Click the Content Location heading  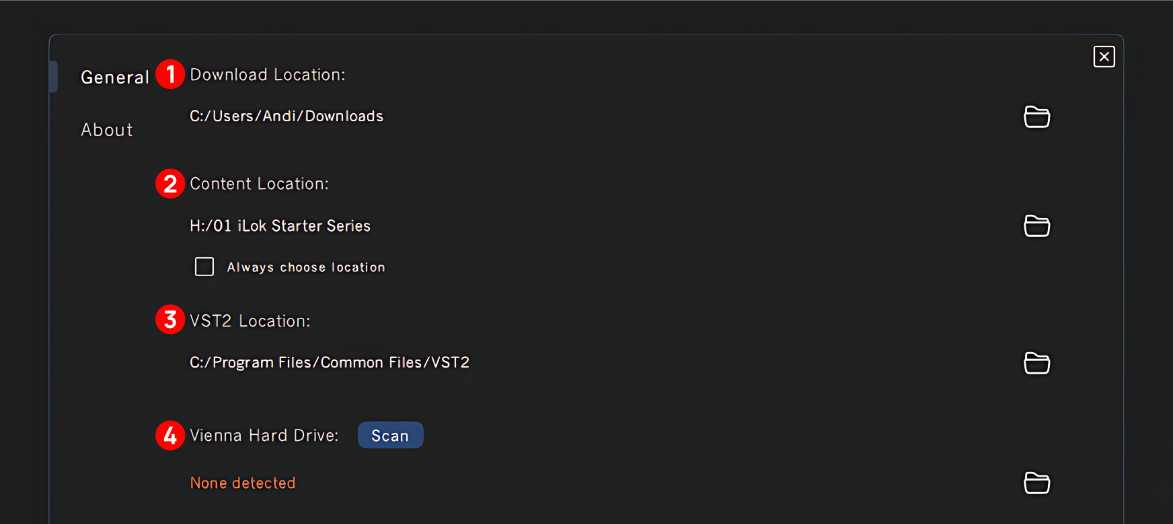pos(259,184)
